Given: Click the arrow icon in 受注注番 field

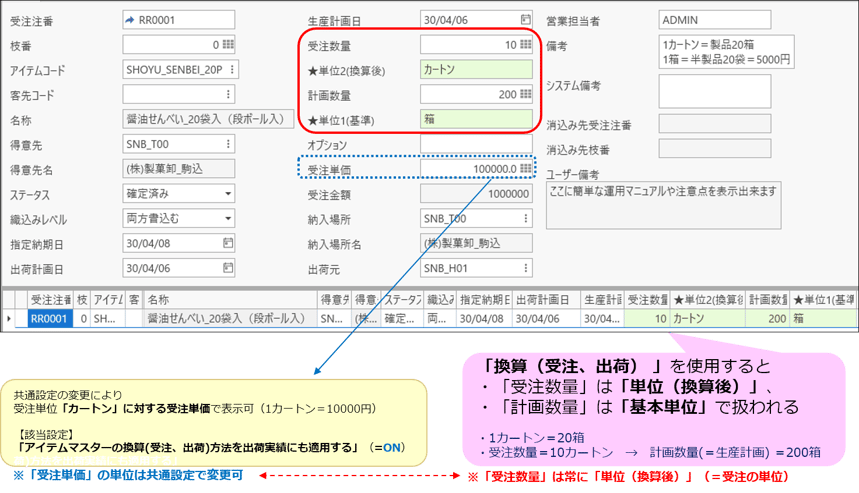Looking at the screenshot, I should coord(130,20).
